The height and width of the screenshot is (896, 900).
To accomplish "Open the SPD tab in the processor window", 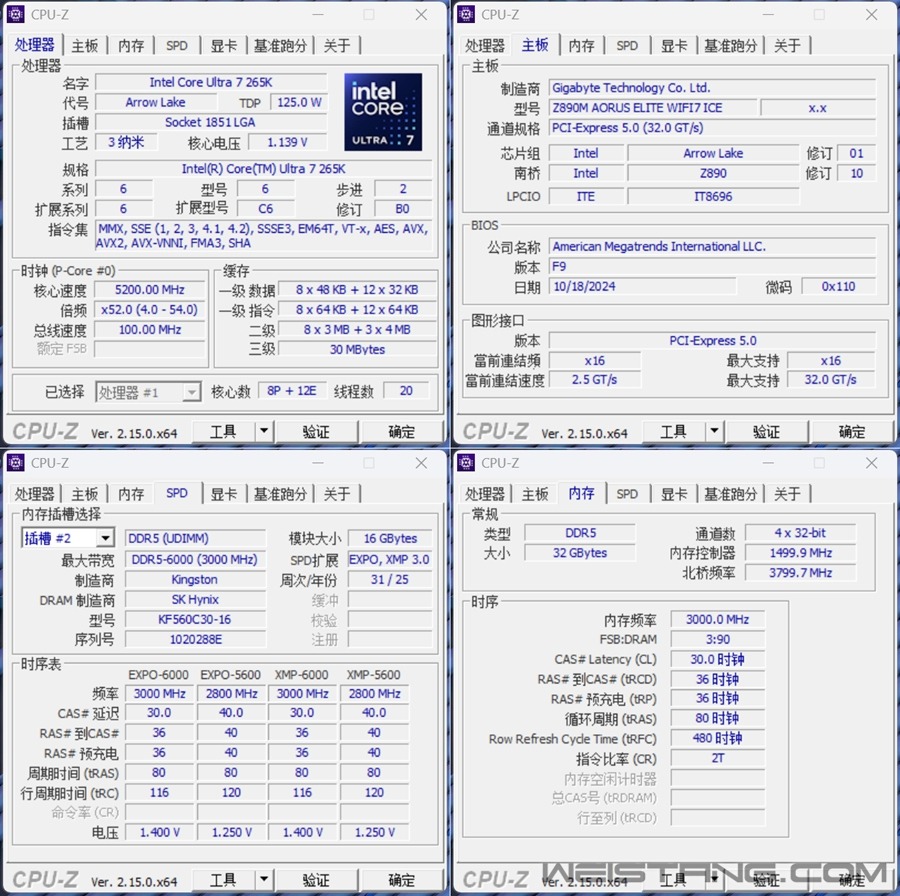I will tap(177, 45).
